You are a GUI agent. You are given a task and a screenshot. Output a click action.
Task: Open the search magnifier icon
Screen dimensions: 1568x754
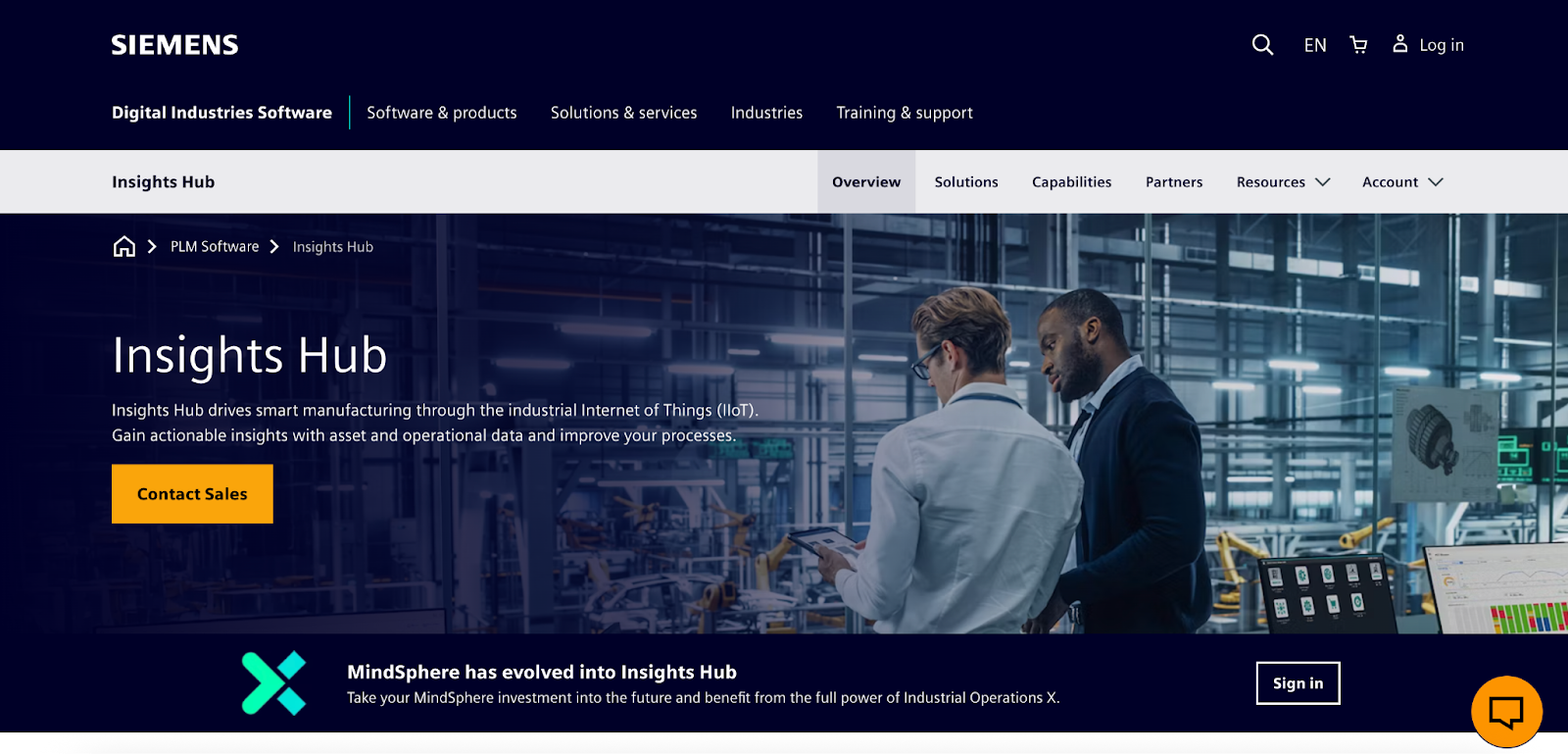(1262, 45)
